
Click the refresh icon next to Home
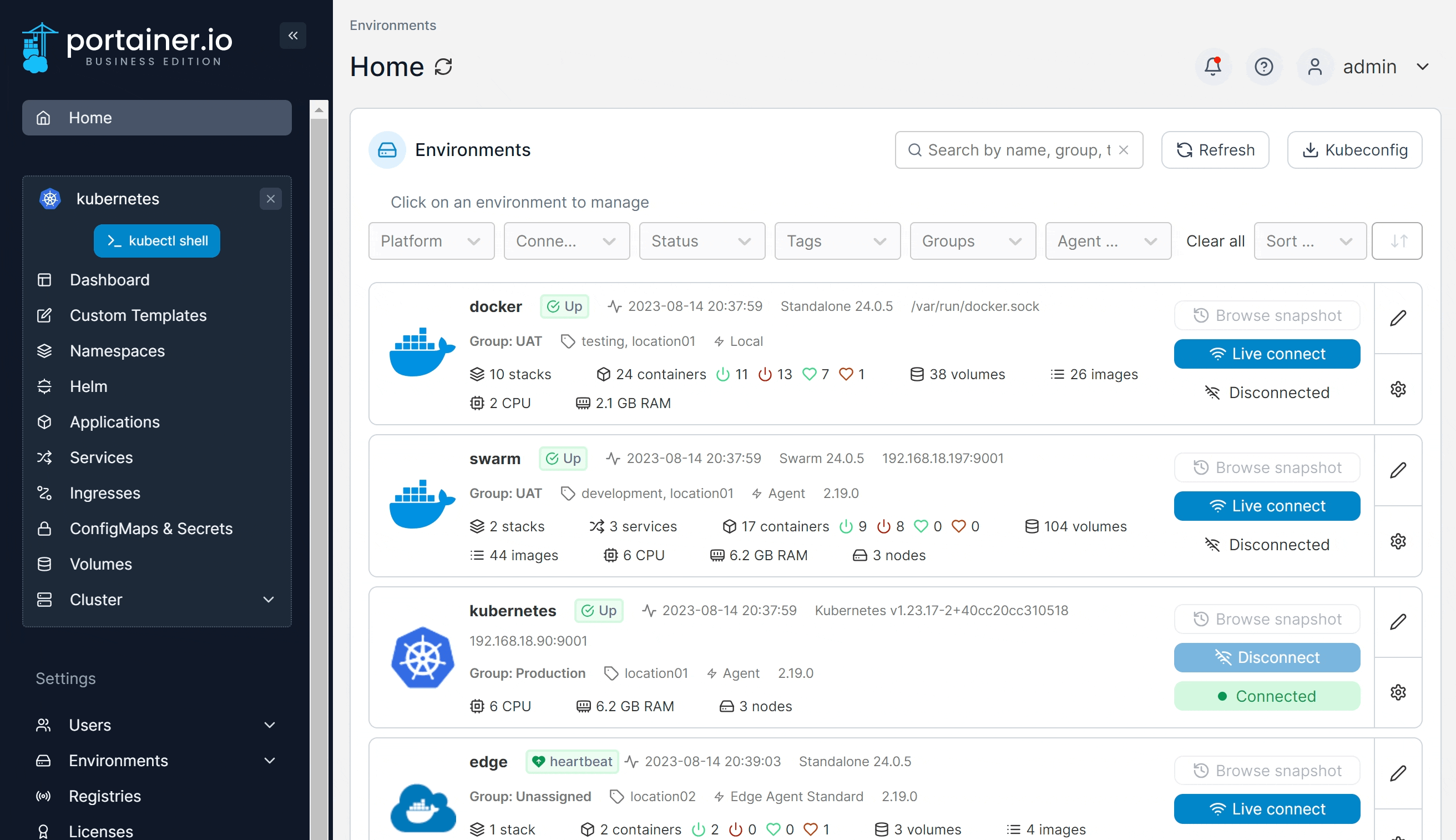point(443,67)
